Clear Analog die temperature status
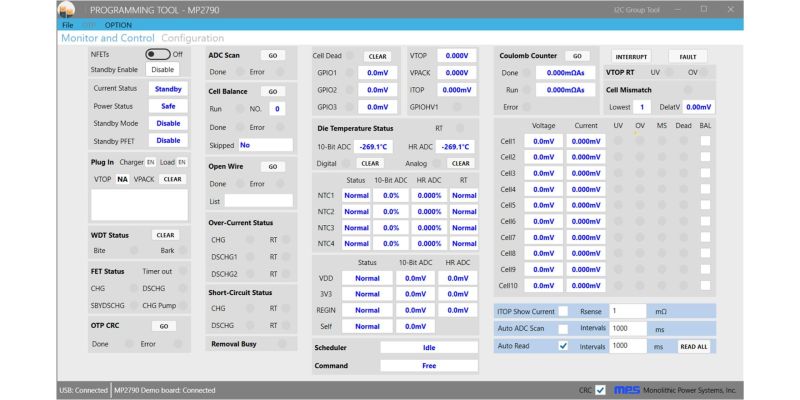The height and width of the screenshot is (400, 800). (461, 163)
